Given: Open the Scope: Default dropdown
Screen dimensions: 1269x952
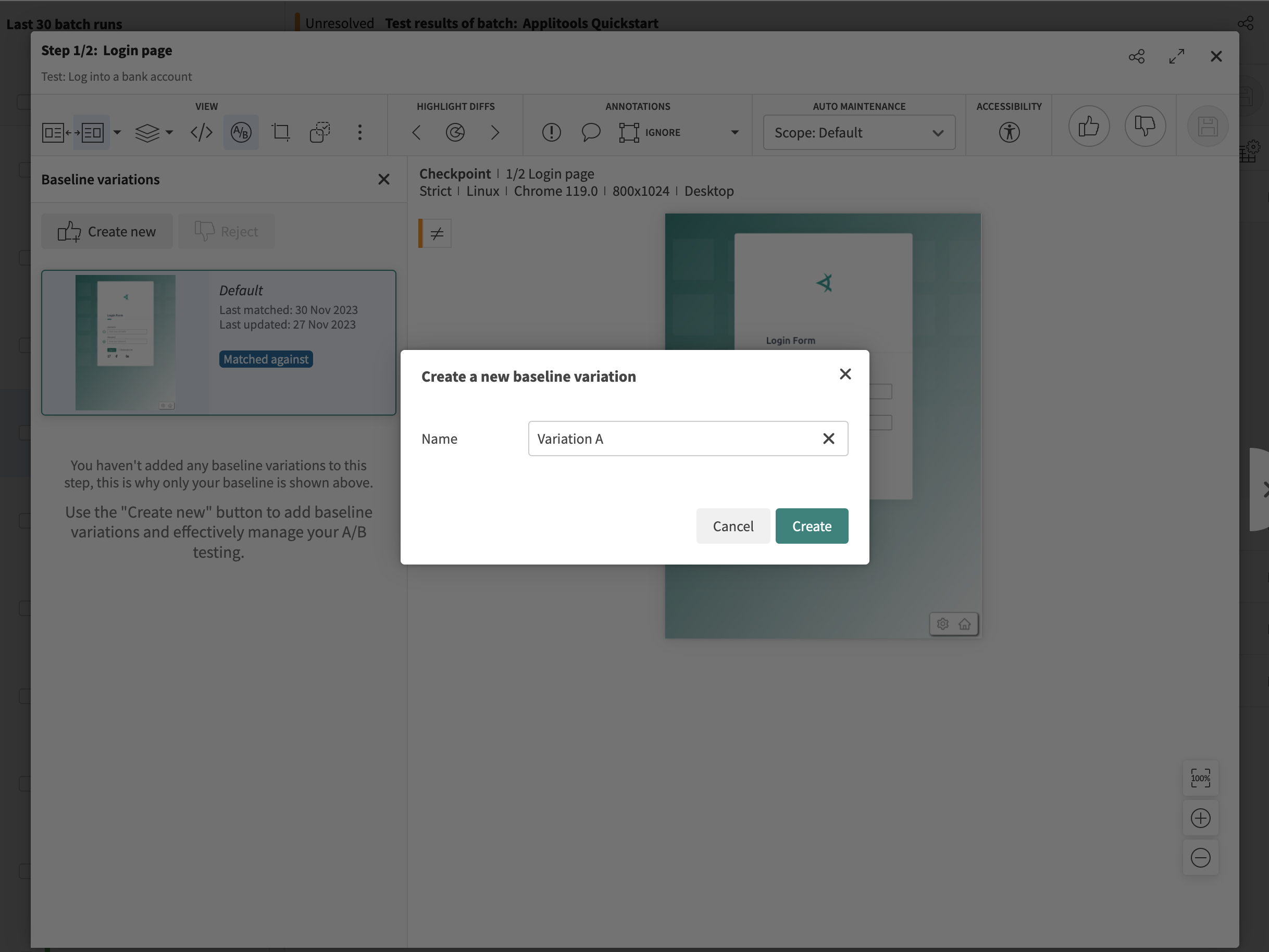Looking at the screenshot, I should [x=858, y=132].
